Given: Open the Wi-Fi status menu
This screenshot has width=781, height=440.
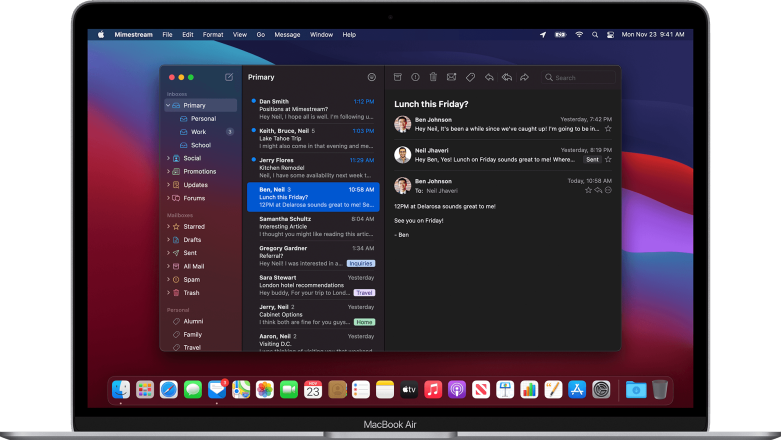Looking at the screenshot, I should pyautogui.click(x=579, y=35).
